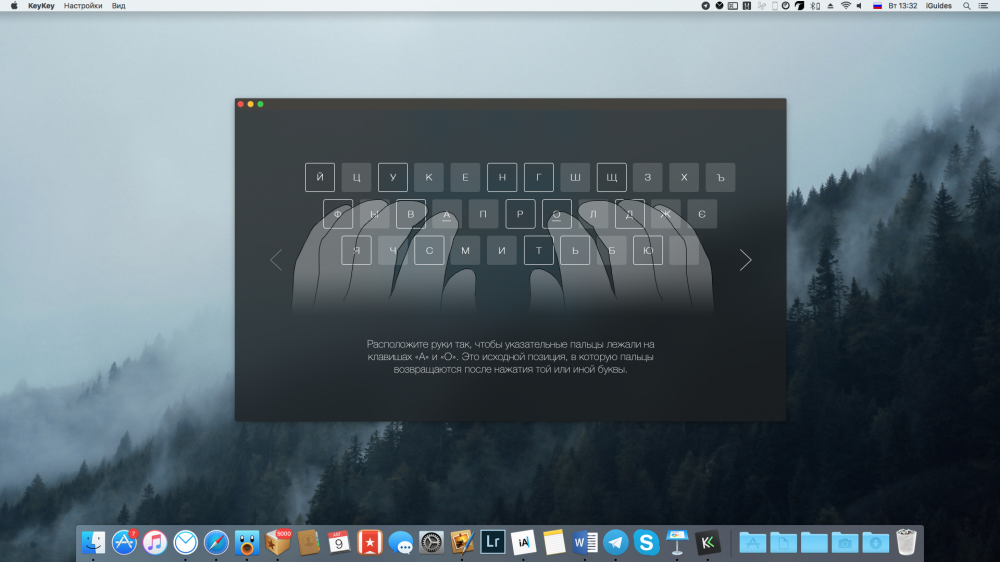This screenshot has width=1000, height=562.
Task: Go to the next tutorial slide arrow
Action: [745, 260]
